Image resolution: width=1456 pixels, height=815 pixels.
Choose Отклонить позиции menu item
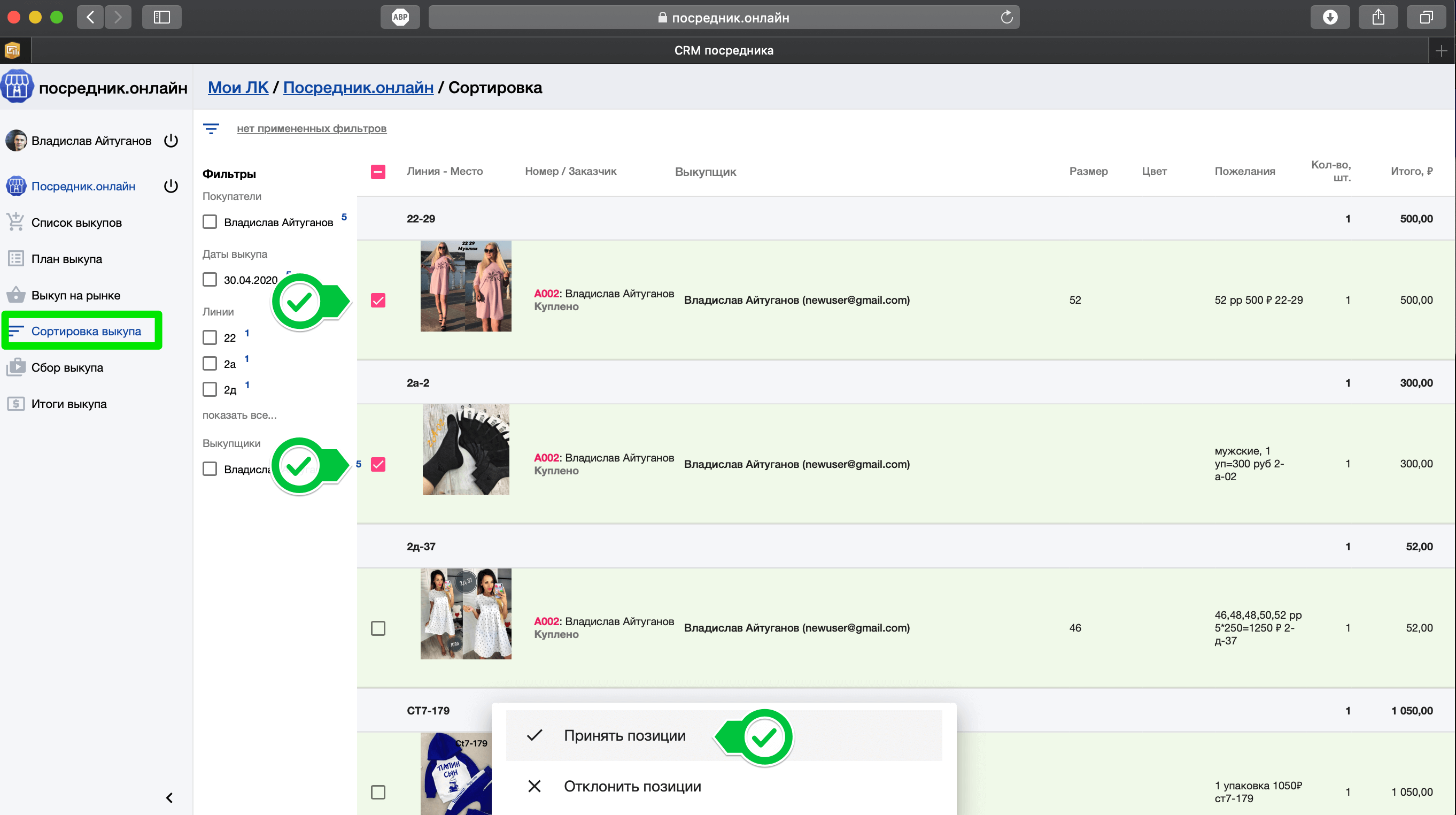[632, 786]
